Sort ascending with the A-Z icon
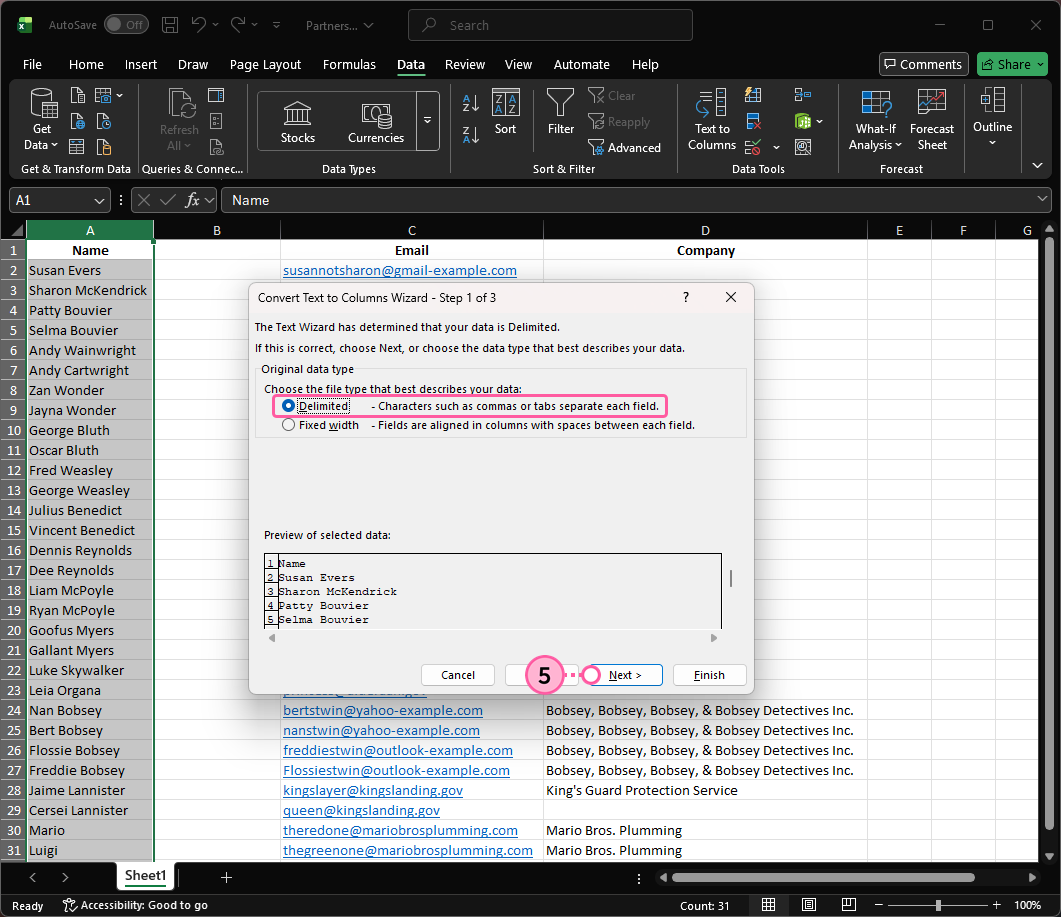 (470, 102)
